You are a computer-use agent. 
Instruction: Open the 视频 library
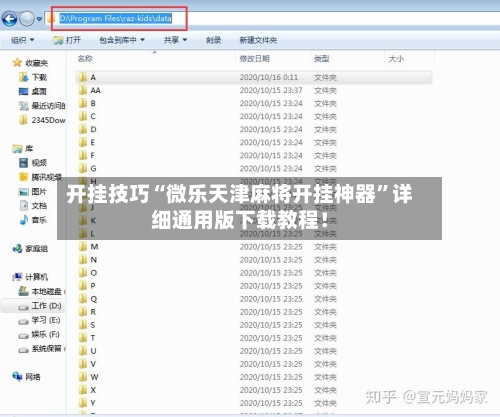click(33, 163)
